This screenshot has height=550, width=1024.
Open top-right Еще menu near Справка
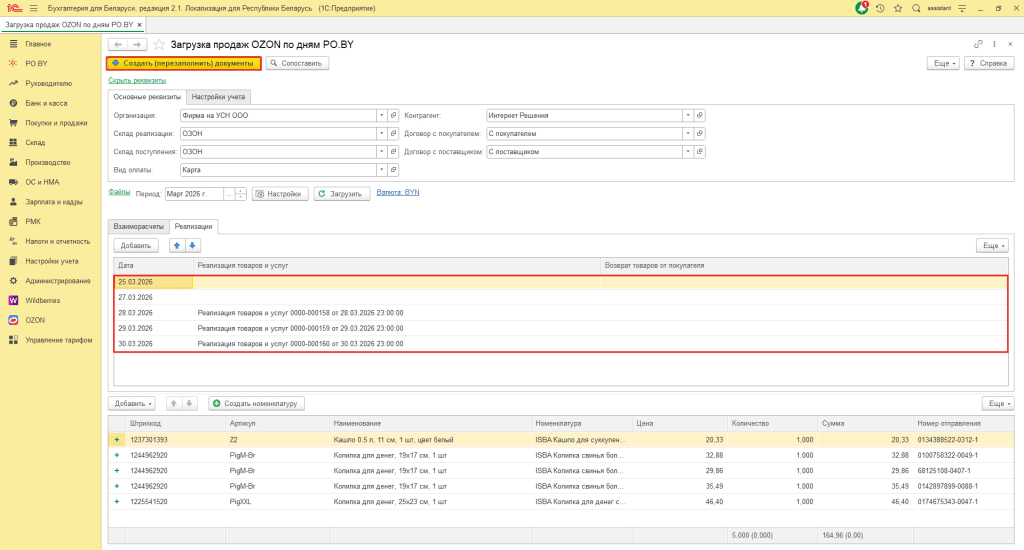944,63
